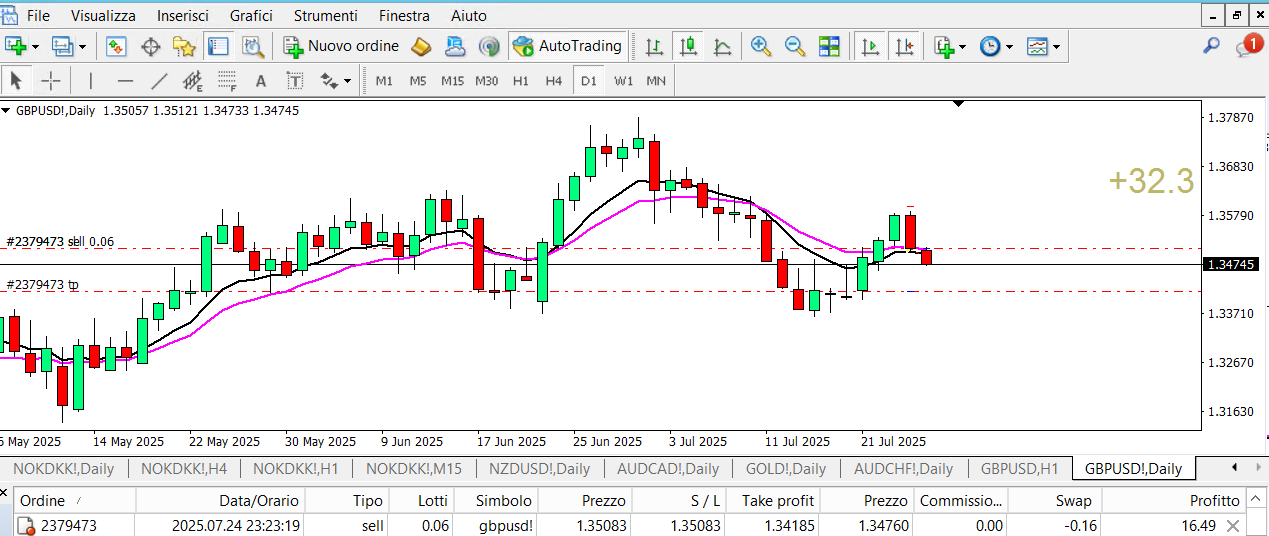Switch to M1 timeframe
Viewport: 1269px width, 536px height.
pos(384,81)
